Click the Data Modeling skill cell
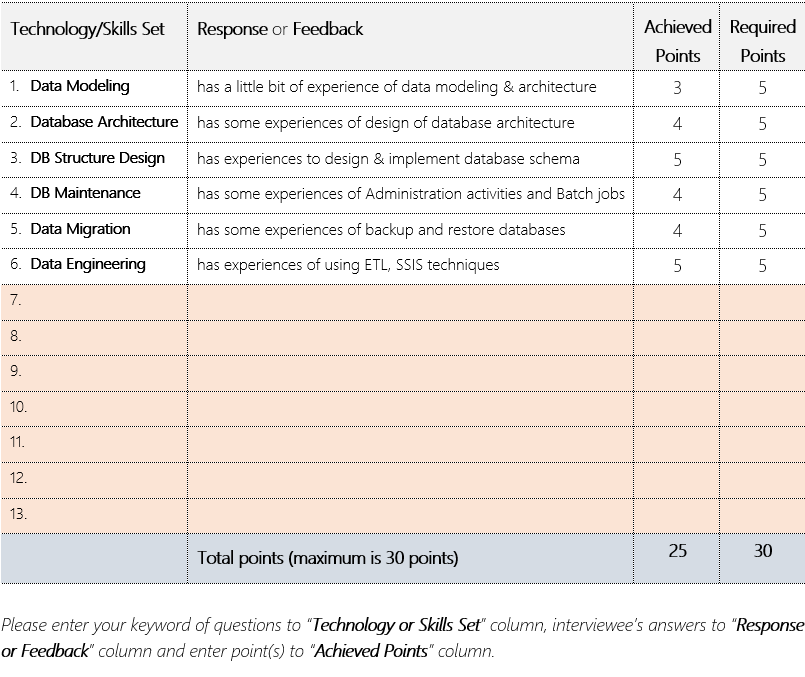Screen dimensions: 805x677 coord(80,86)
